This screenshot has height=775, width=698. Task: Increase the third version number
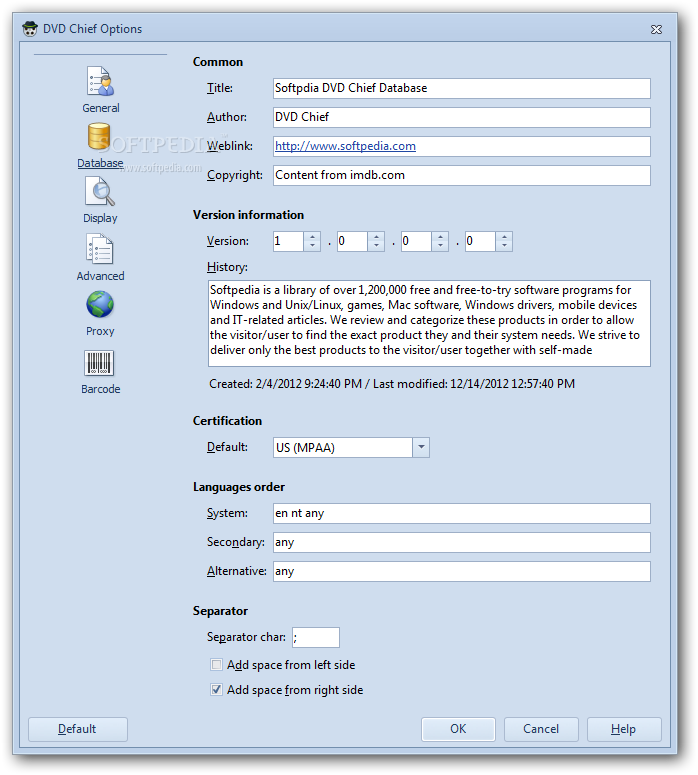click(x=440, y=237)
